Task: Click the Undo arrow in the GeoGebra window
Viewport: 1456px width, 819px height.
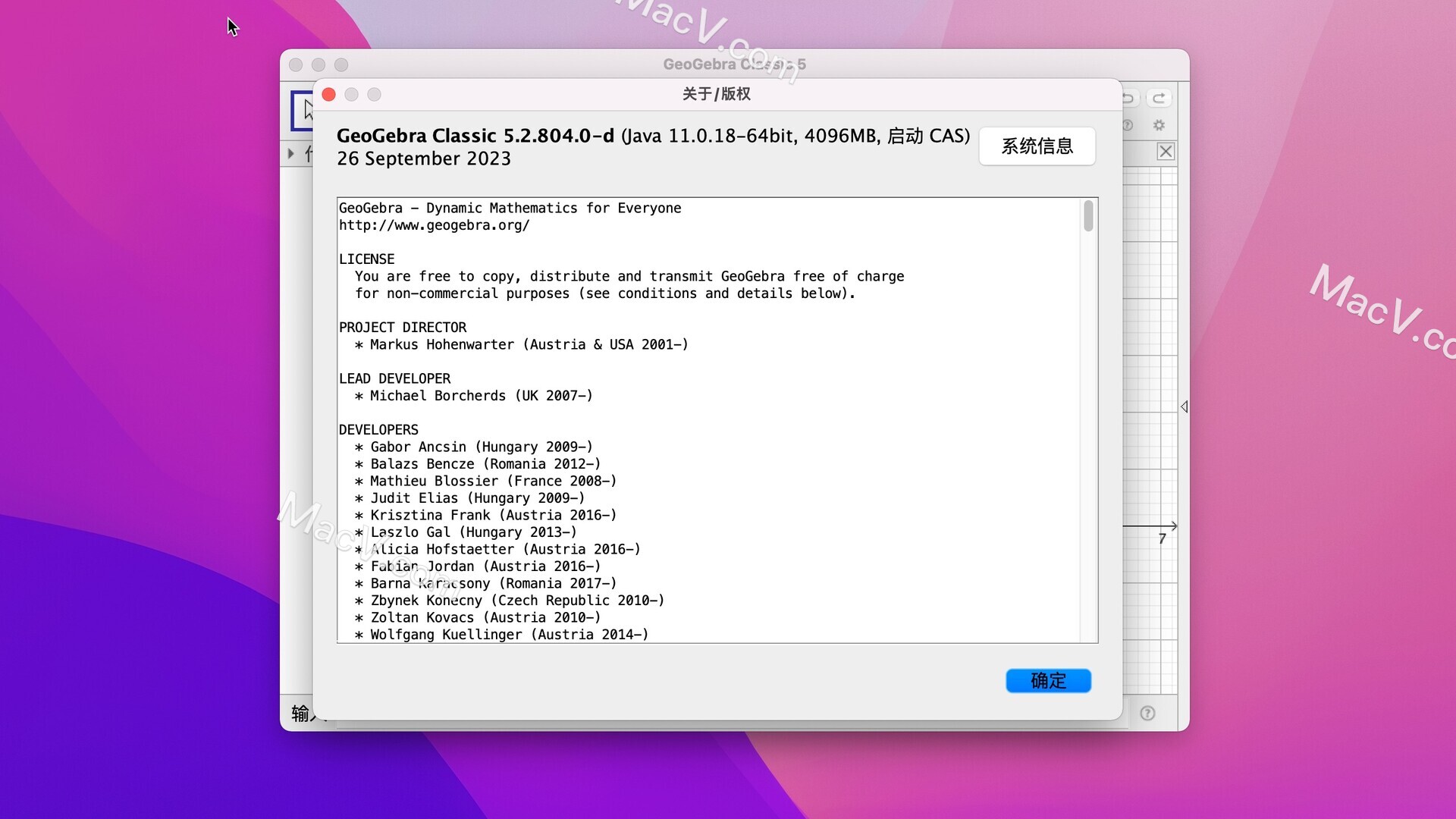Action: pyautogui.click(x=1130, y=98)
